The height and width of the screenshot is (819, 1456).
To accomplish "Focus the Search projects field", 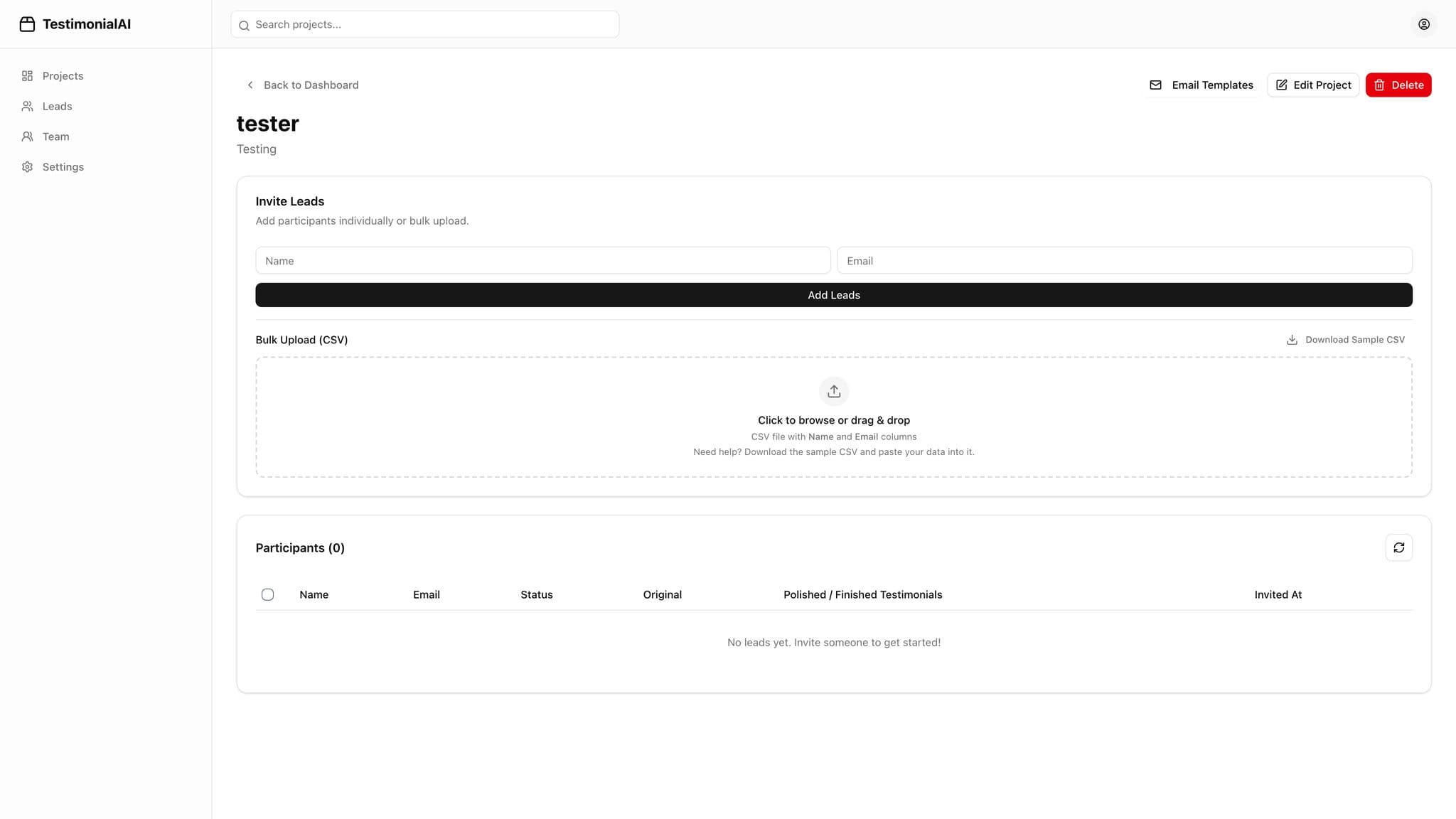I will pyautogui.click(x=425, y=24).
